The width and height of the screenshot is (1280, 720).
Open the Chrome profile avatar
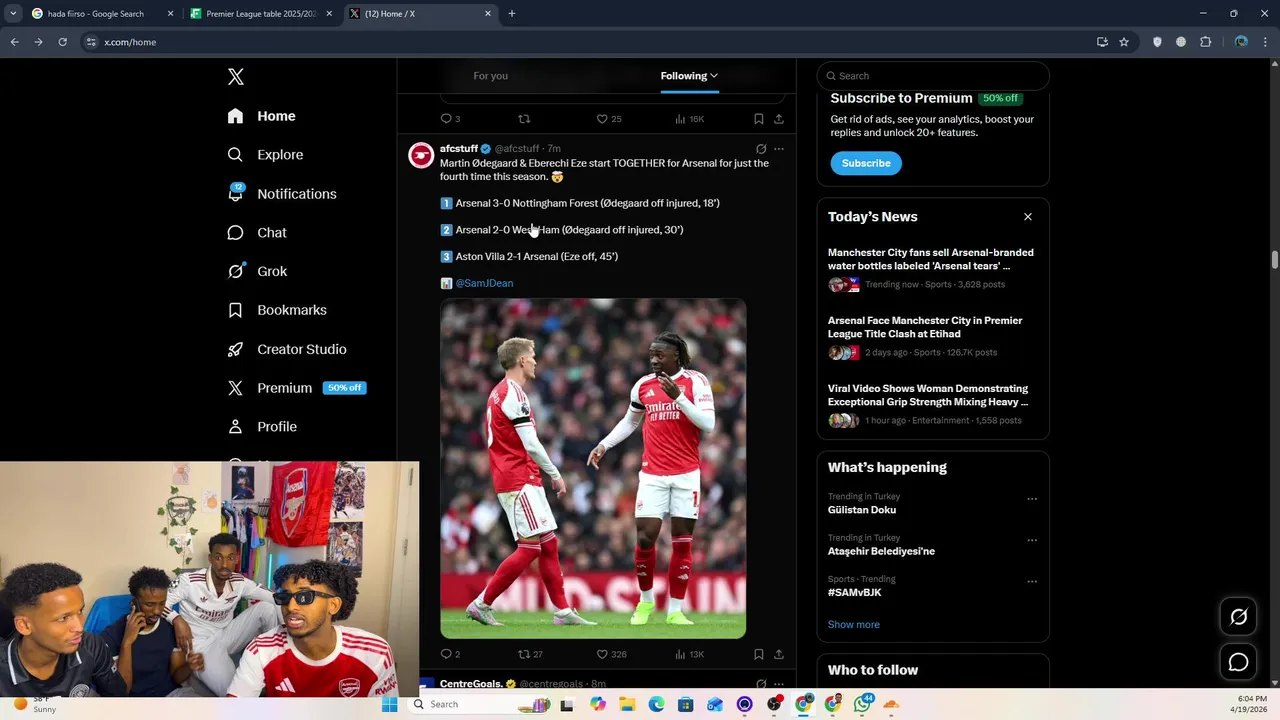pyautogui.click(x=1241, y=42)
